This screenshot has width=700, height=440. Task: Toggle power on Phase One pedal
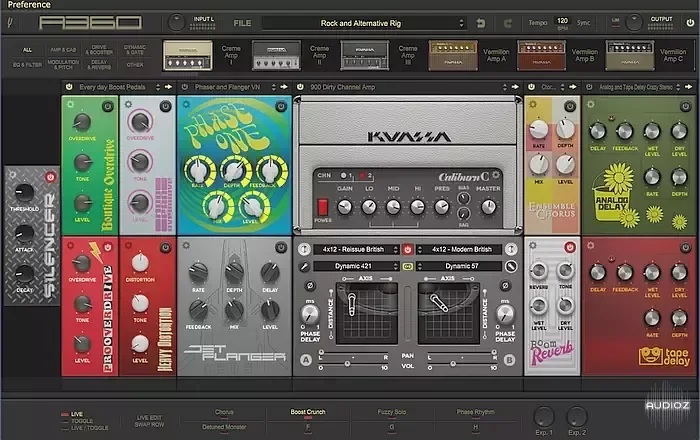(x=281, y=106)
